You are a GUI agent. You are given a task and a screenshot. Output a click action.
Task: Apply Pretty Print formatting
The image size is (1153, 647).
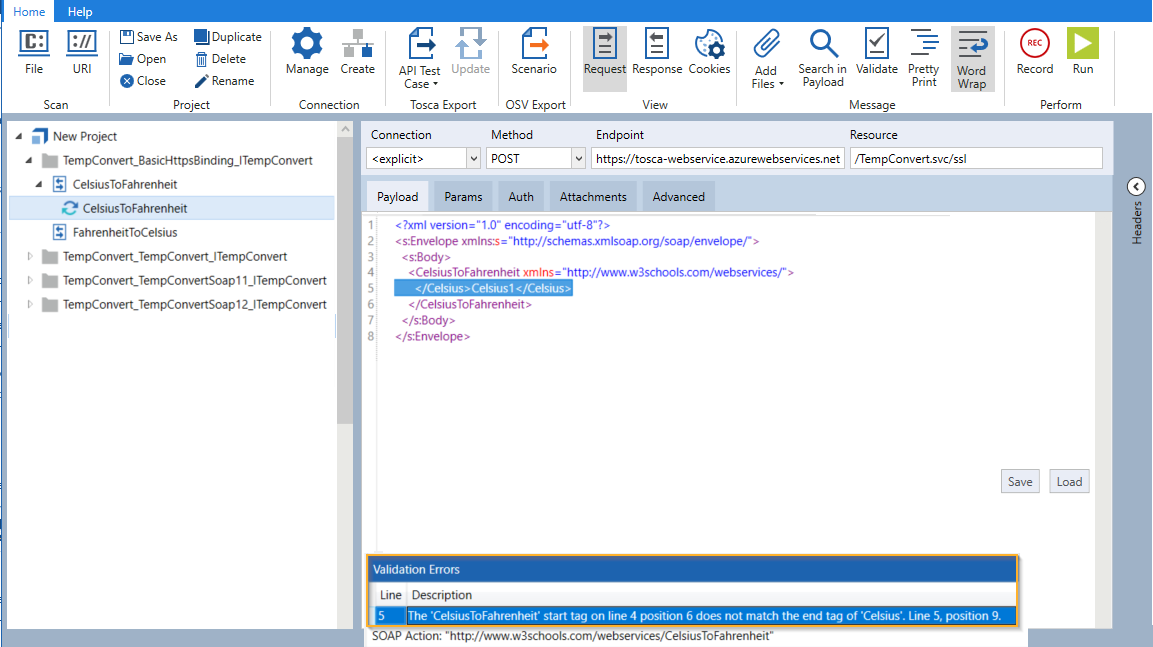pyautogui.click(x=923, y=57)
